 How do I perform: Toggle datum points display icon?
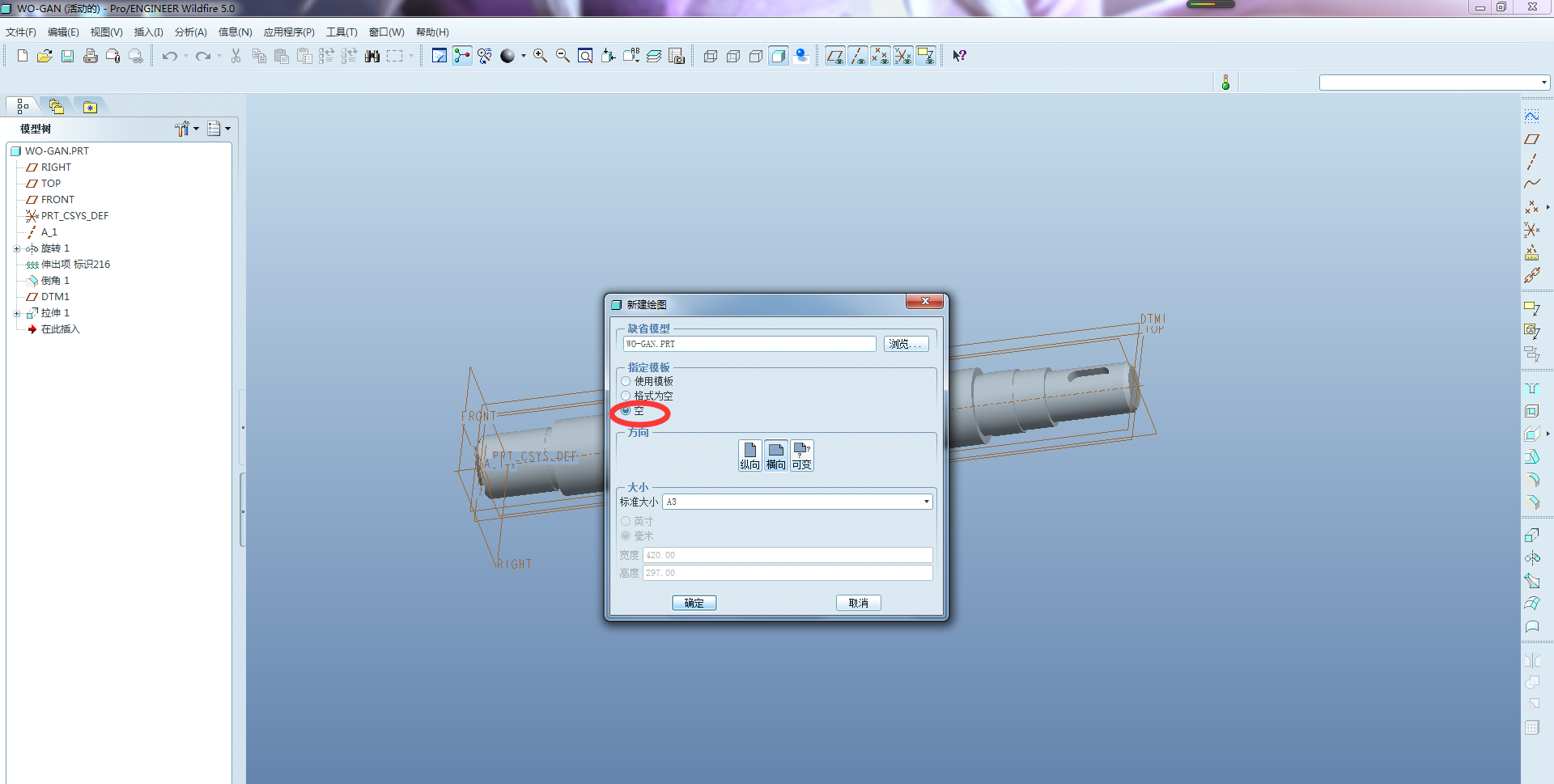[881, 56]
